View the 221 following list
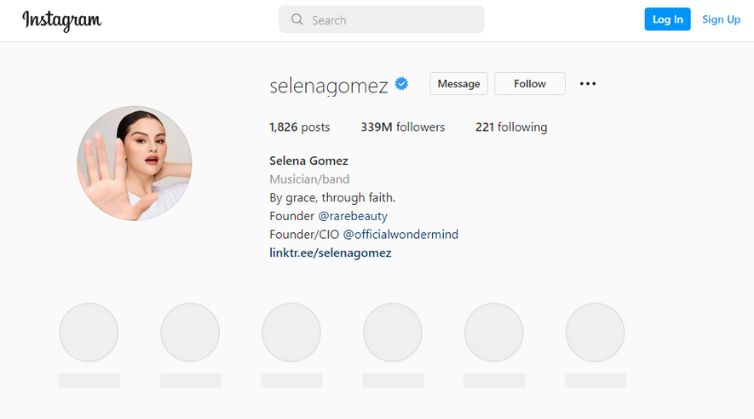The width and height of the screenshot is (754, 419). [x=511, y=127]
